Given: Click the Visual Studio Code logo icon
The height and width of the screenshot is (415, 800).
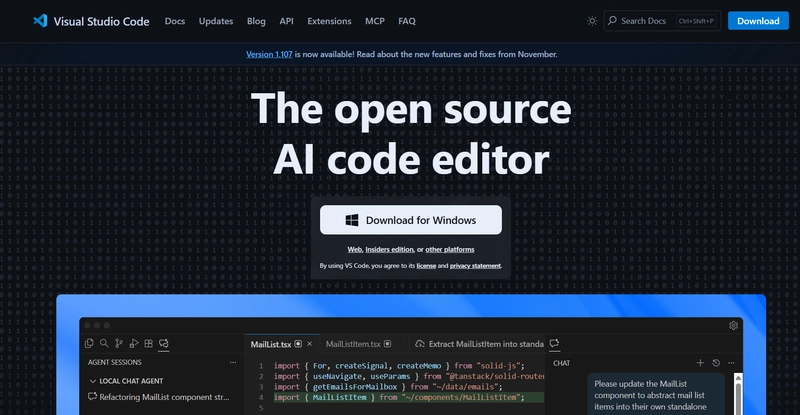Looking at the screenshot, I should pyautogui.click(x=40, y=21).
